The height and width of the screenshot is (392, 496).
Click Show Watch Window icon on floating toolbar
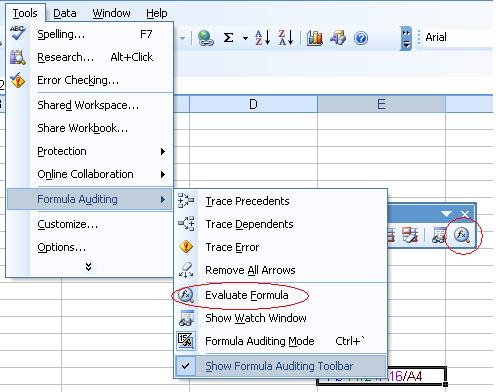(438, 235)
